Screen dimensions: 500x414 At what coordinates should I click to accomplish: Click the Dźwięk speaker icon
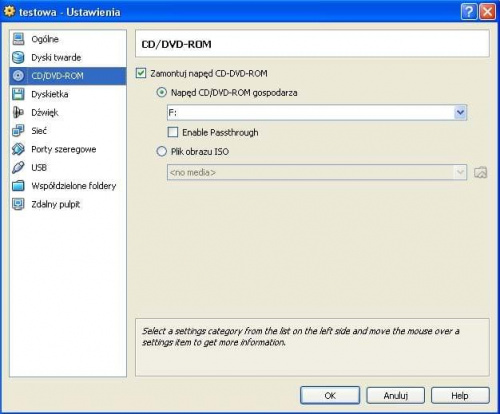tap(18, 112)
